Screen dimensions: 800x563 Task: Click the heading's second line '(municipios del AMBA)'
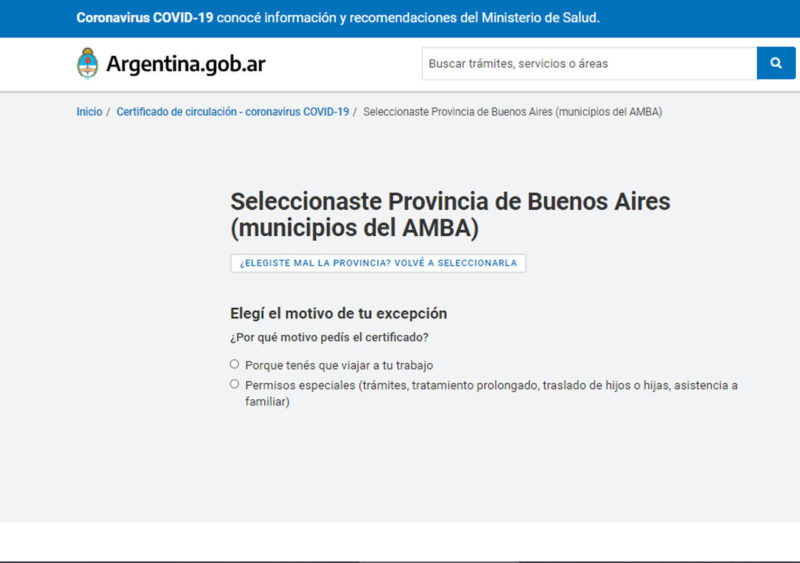coord(354,228)
